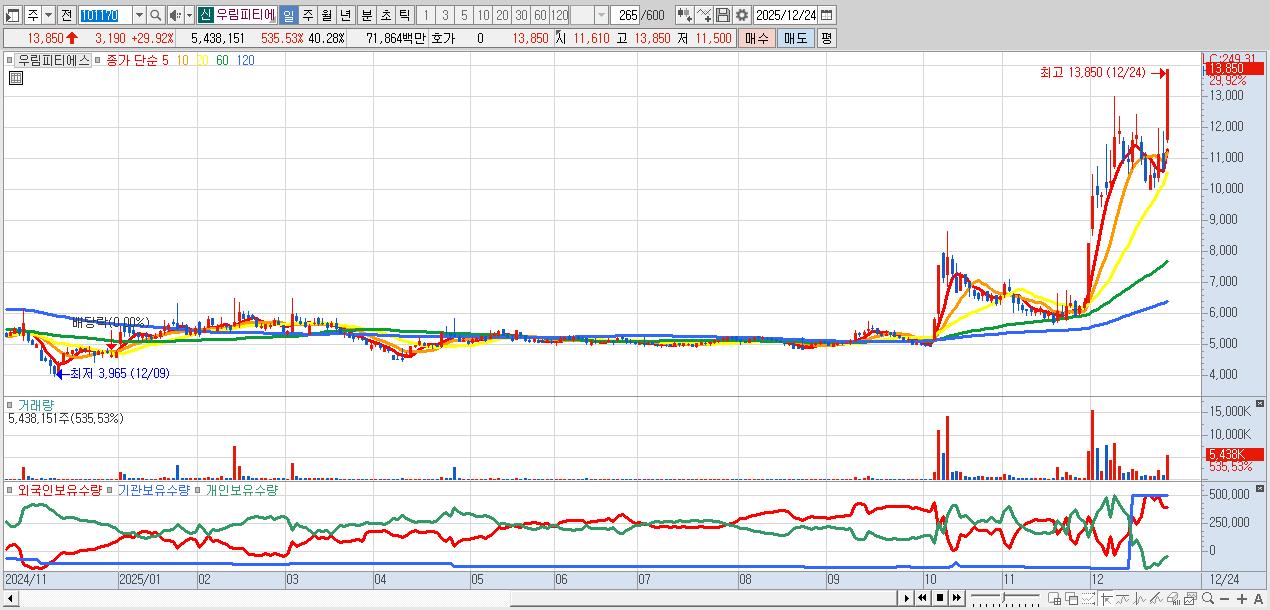Click the blue 매도 sell button
The height and width of the screenshot is (610, 1270).
coord(795,38)
